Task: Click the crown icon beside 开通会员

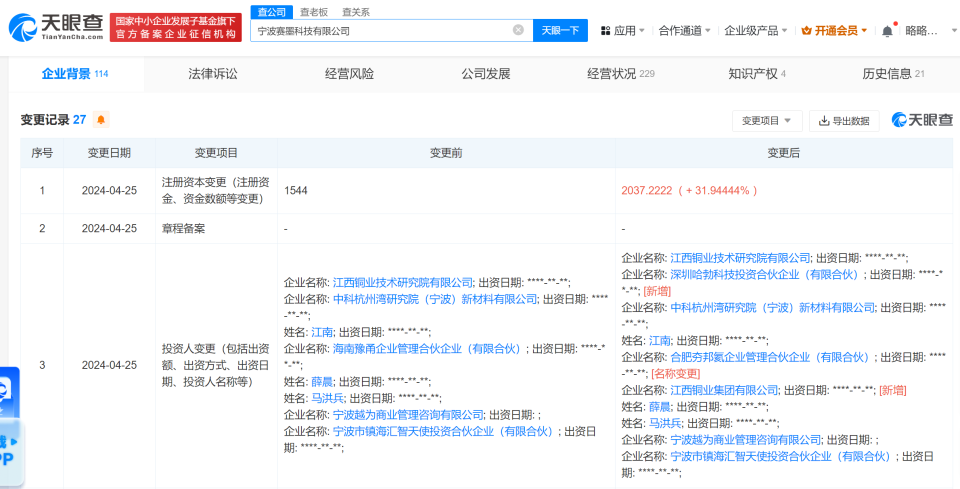Action: [806, 31]
